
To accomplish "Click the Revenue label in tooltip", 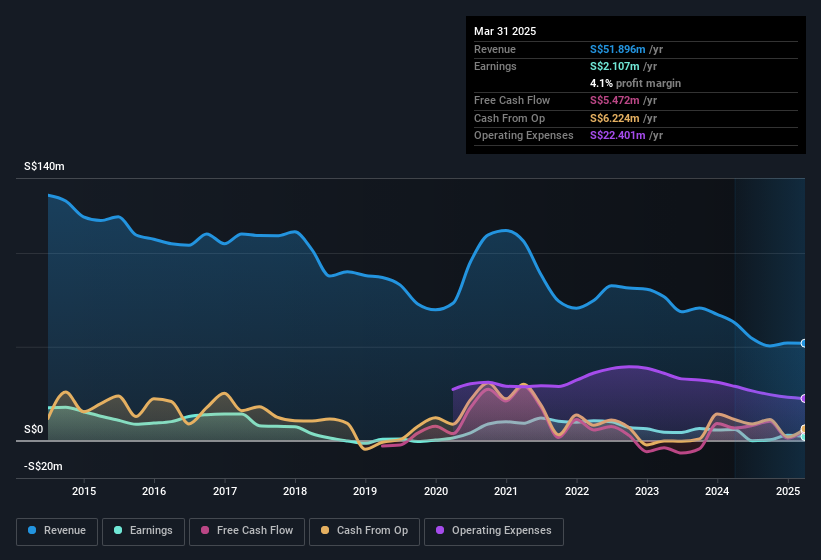I will click(x=495, y=49).
